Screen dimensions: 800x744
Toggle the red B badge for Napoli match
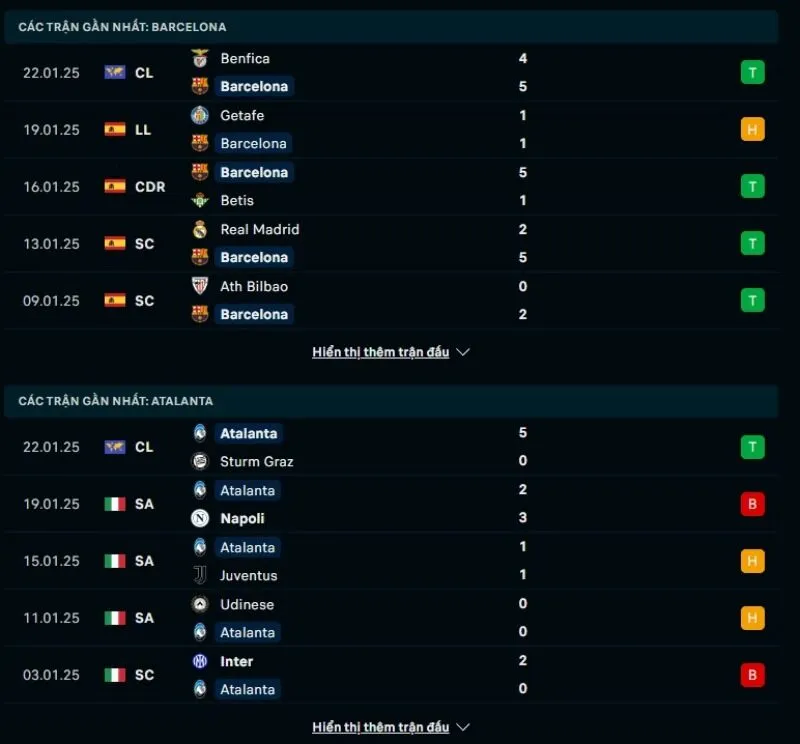tap(752, 504)
